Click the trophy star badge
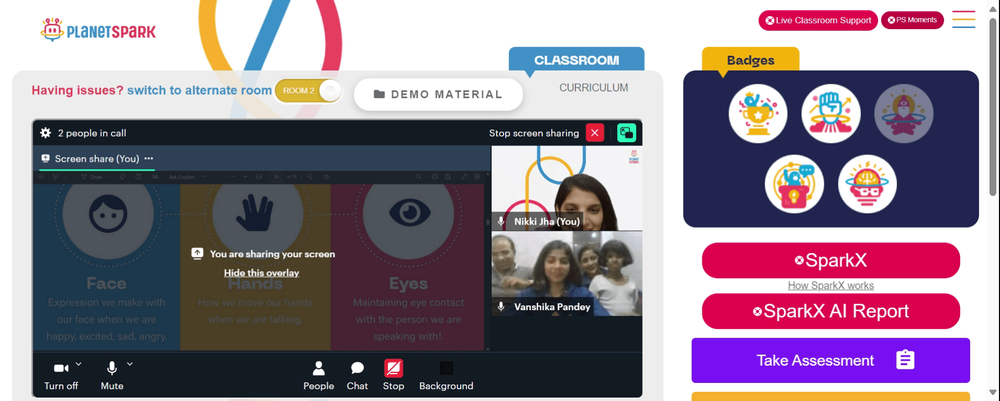This screenshot has width=1000, height=401. point(758,113)
